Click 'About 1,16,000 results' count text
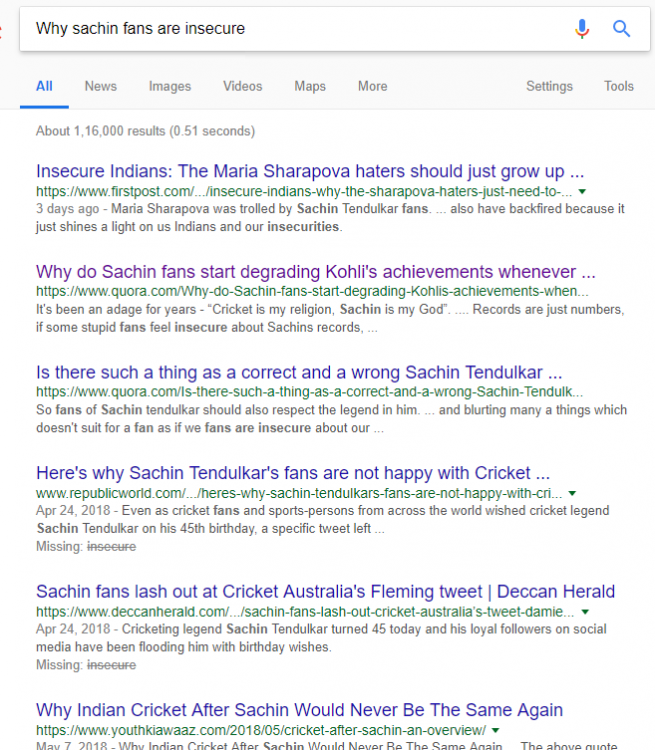 [x=145, y=131]
